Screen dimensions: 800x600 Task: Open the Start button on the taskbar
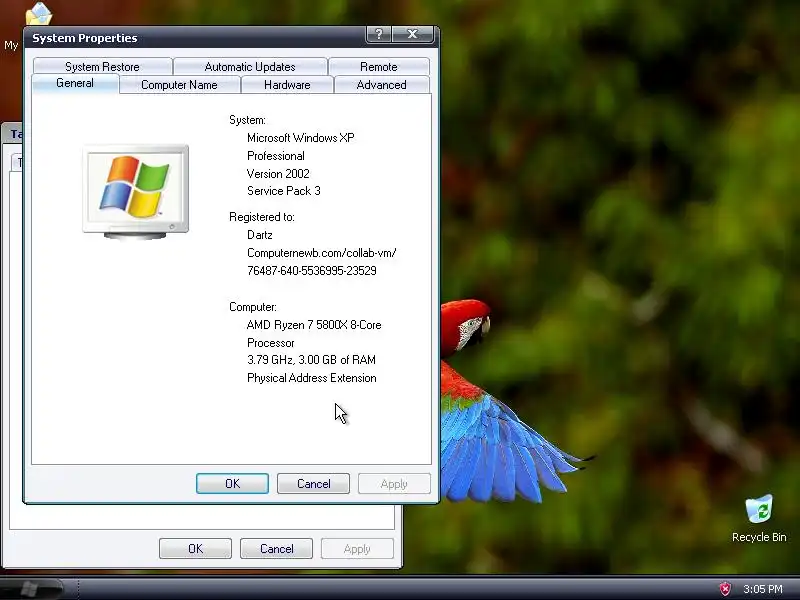(x=30, y=589)
